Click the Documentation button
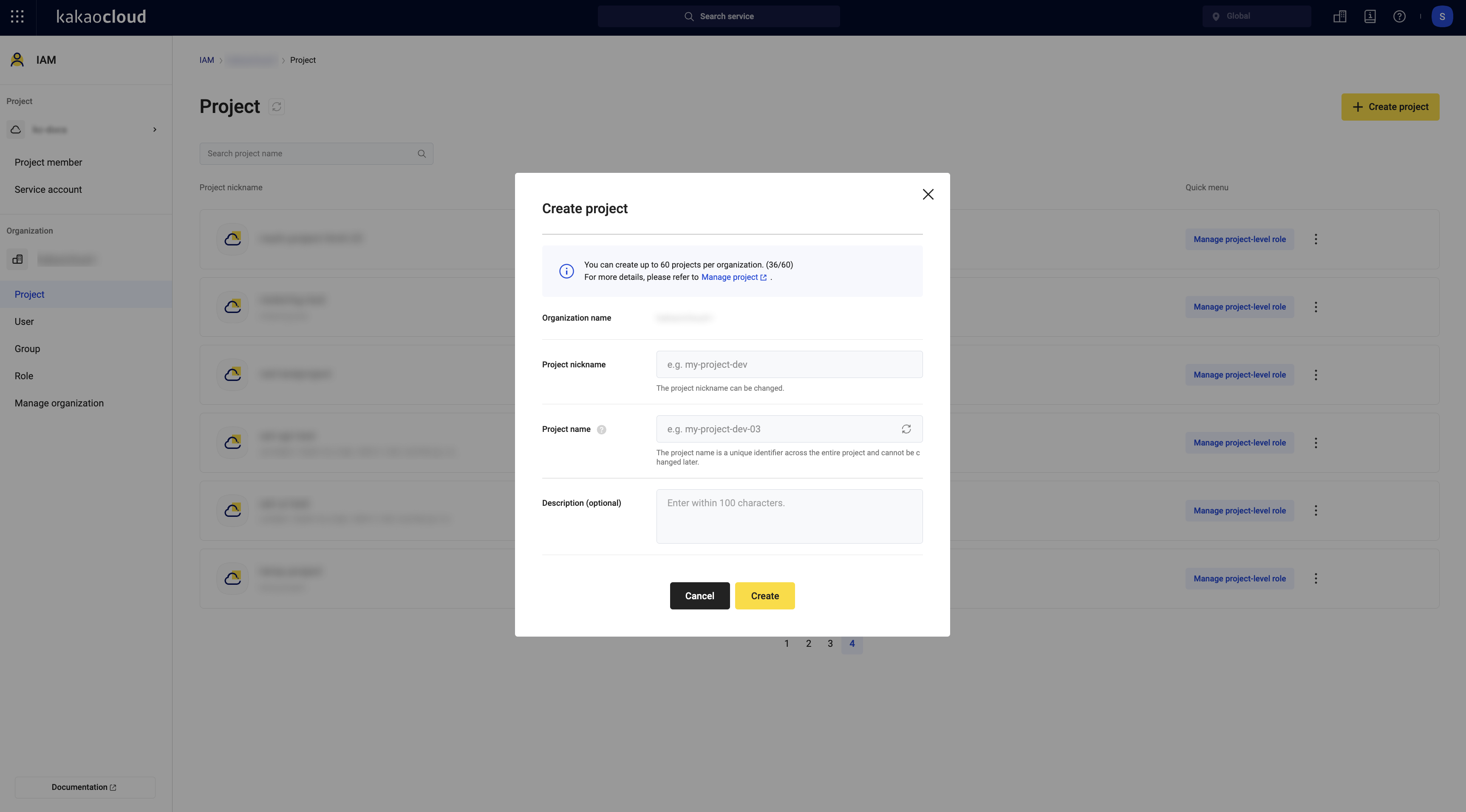 pyautogui.click(x=85, y=787)
